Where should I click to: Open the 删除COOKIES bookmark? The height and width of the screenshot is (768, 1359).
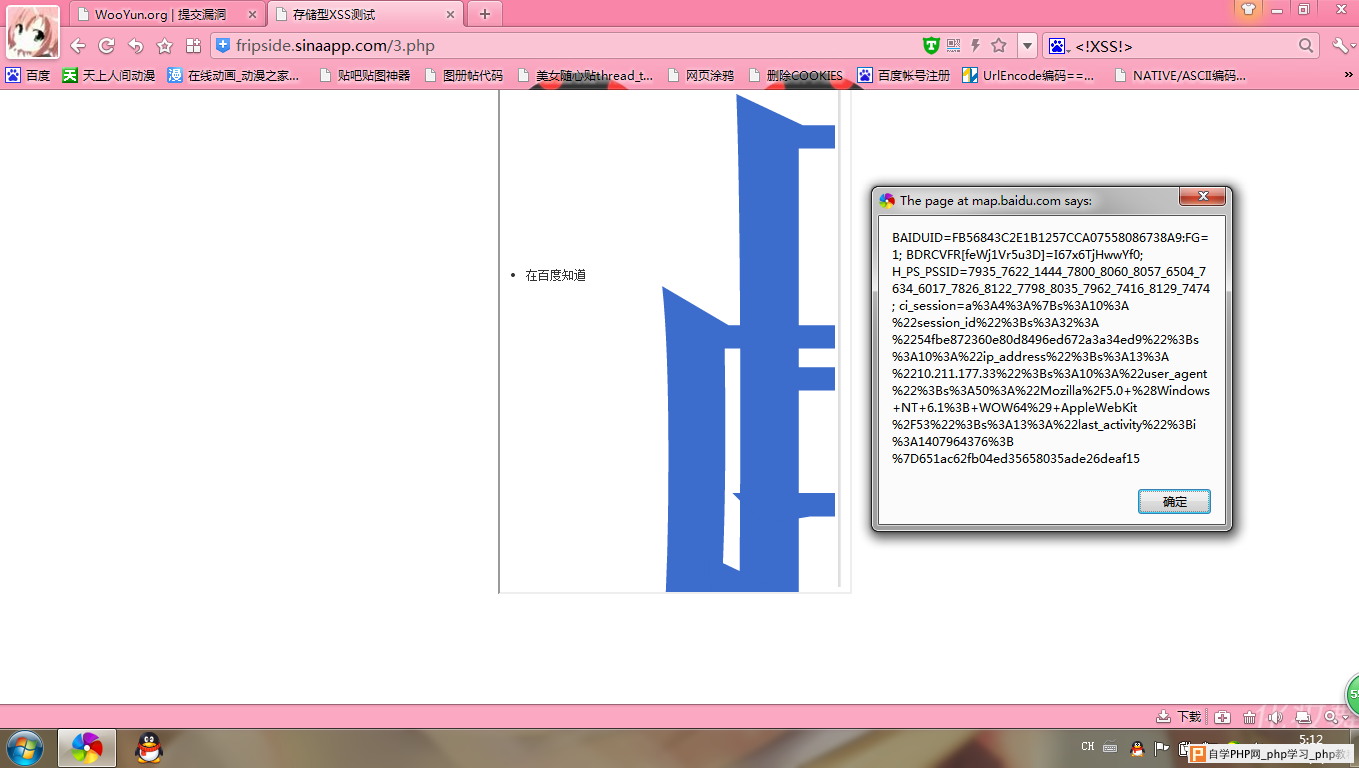(x=795, y=75)
